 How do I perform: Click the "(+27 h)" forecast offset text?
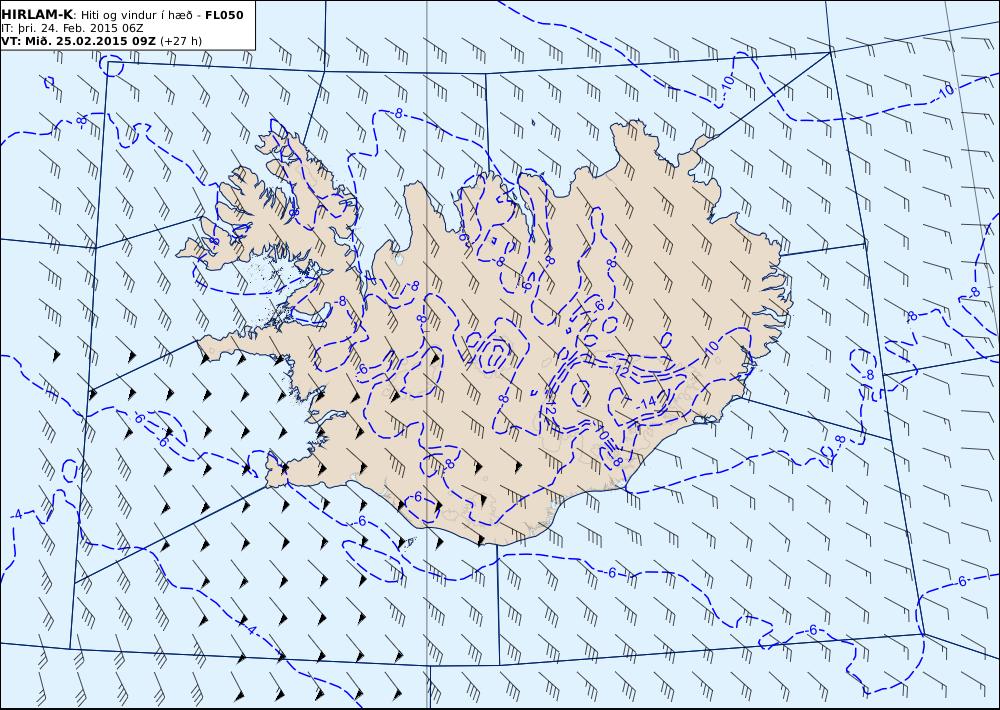pos(181,41)
